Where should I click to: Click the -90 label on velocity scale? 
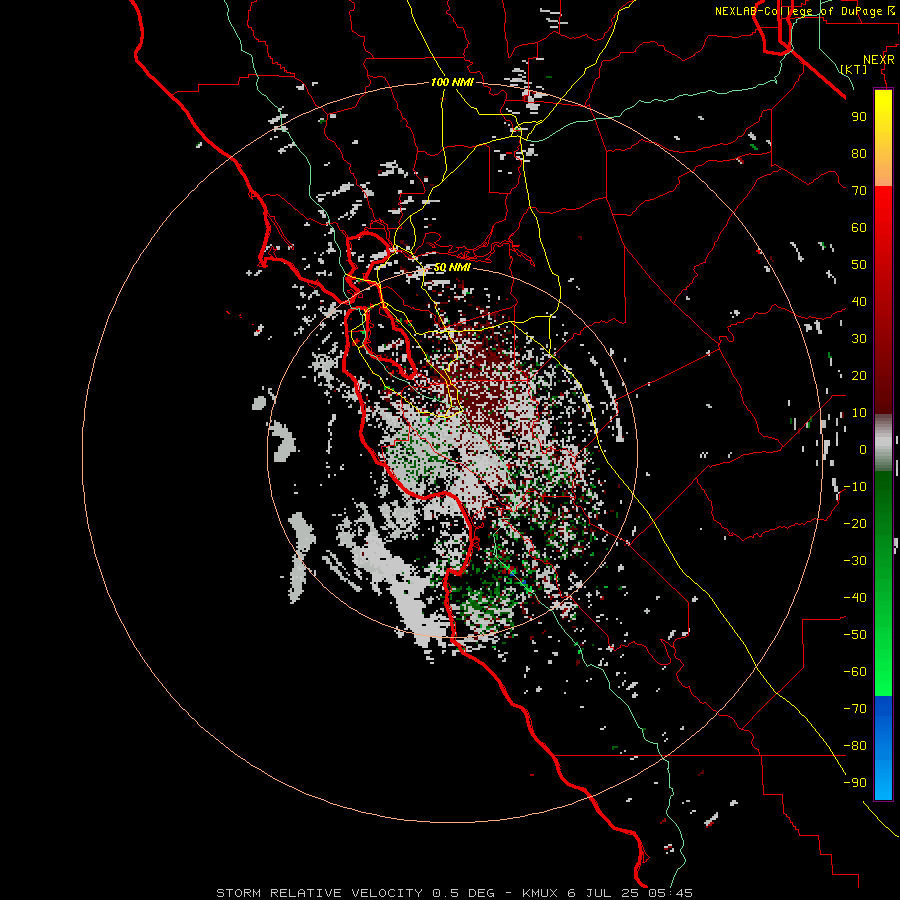855,783
